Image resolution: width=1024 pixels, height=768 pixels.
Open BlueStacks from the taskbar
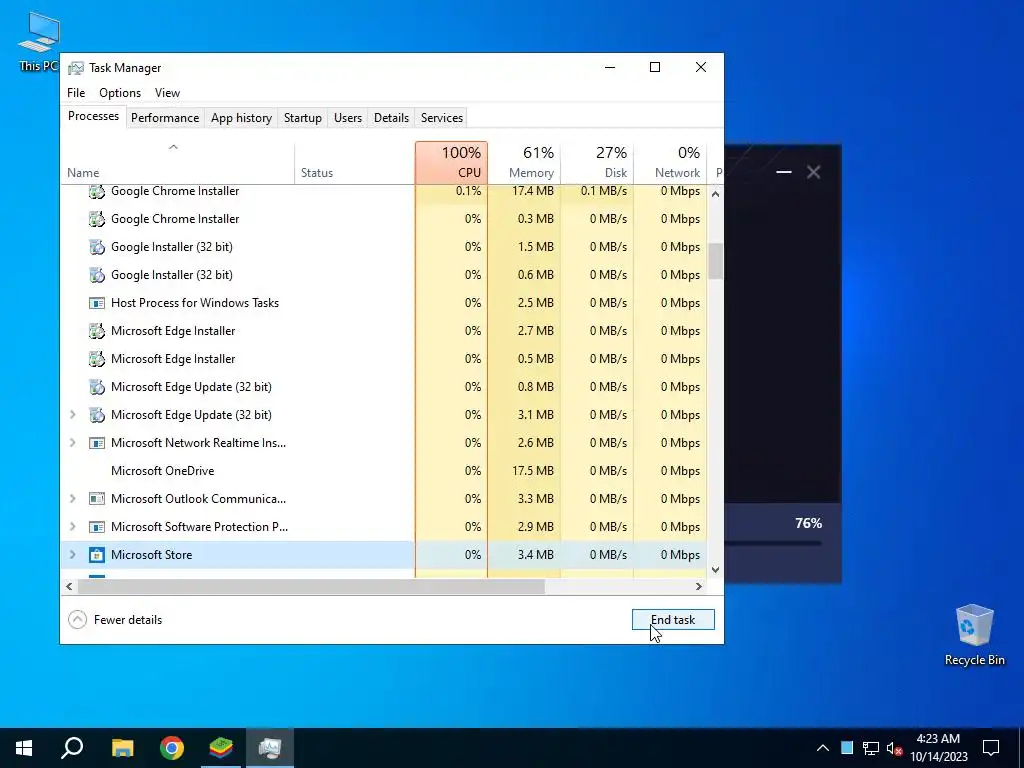pyautogui.click(x=221, y=748)
